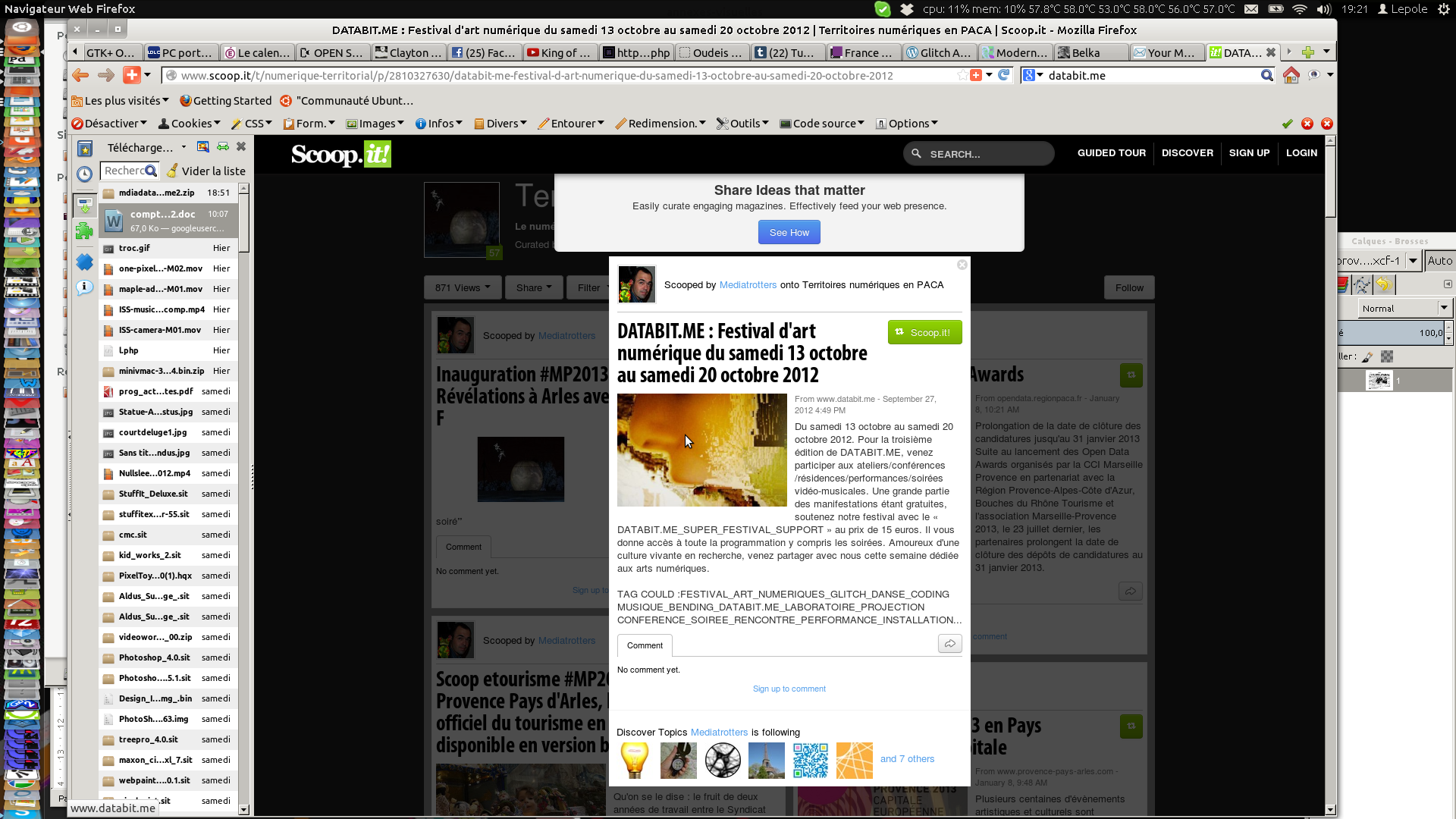Image resolution: width=1456 pixels, height=819 pixels.
Task: Switch to the King of browser tab
Action: pyautogui.click(x=558, y=52)
